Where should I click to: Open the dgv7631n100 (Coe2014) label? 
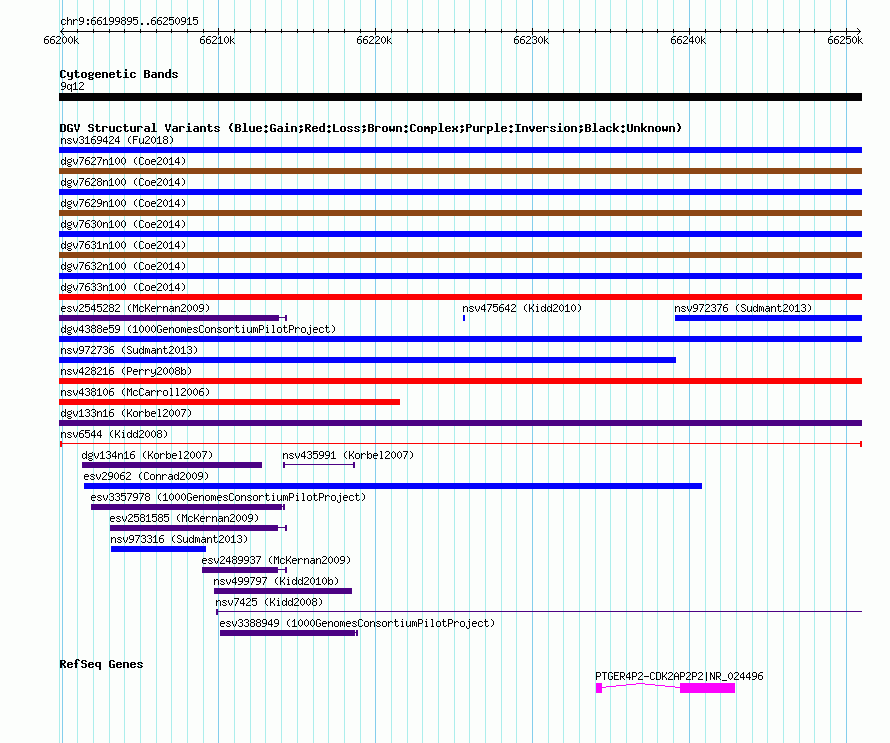click(123, 245)
